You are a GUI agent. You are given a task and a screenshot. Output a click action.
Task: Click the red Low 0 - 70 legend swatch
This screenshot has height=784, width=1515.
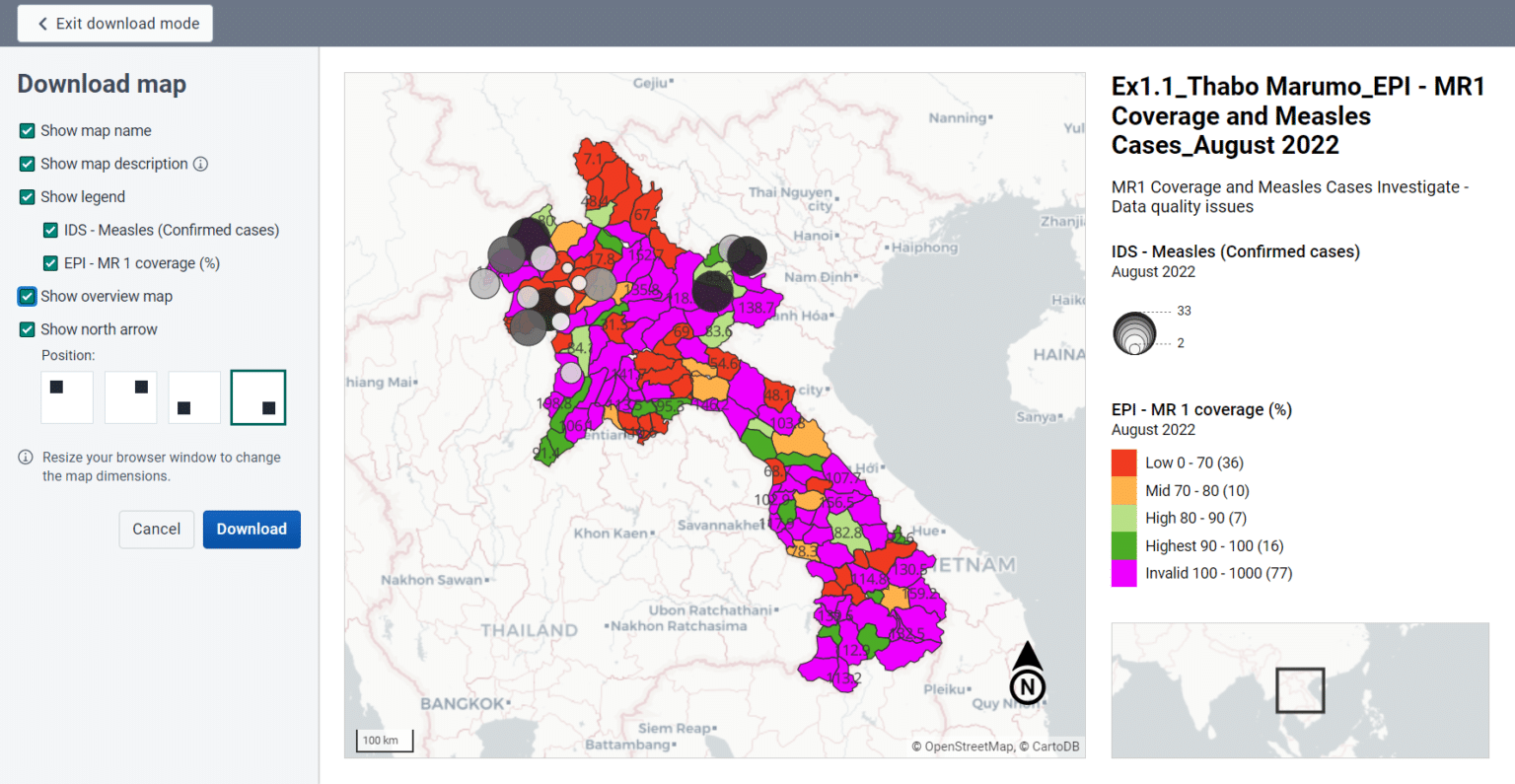coord(1123,463)
